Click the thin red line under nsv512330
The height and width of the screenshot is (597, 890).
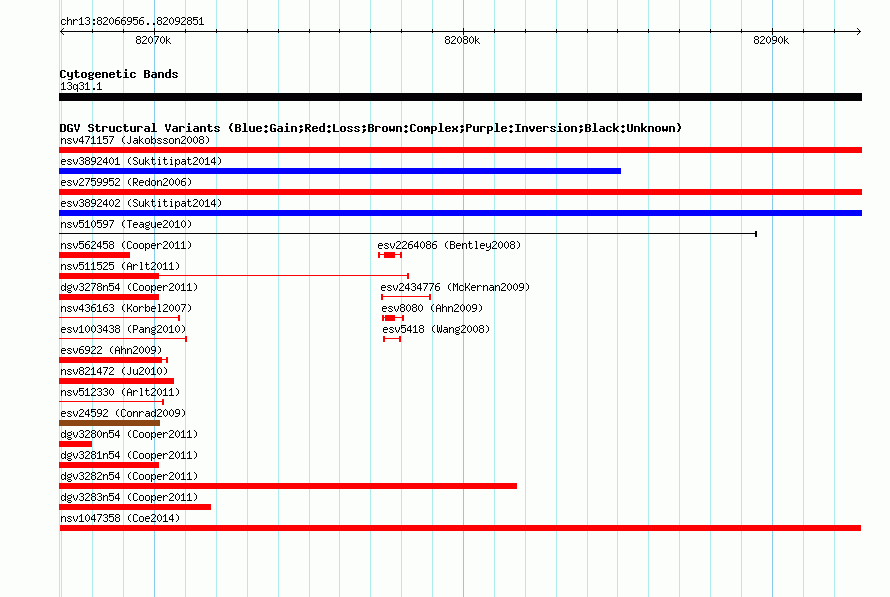[x=111, y=402]
